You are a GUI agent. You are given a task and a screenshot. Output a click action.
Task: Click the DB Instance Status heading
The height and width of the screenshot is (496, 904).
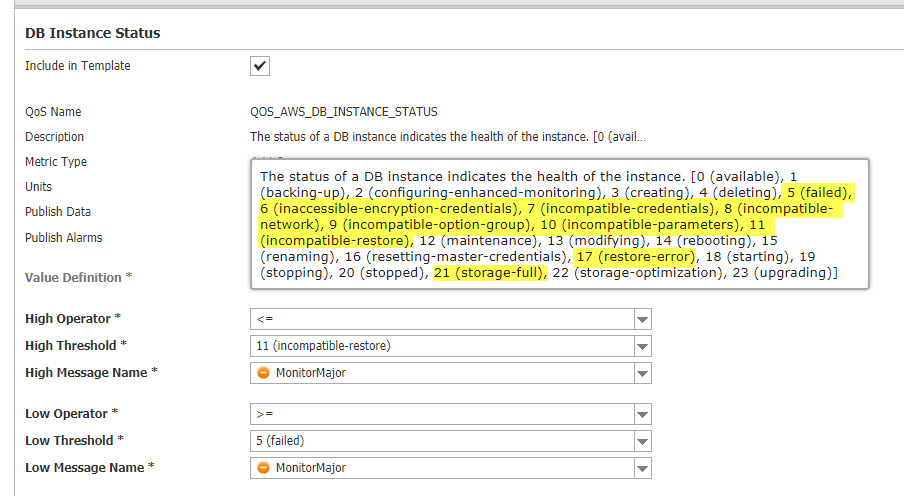[93, 33]
